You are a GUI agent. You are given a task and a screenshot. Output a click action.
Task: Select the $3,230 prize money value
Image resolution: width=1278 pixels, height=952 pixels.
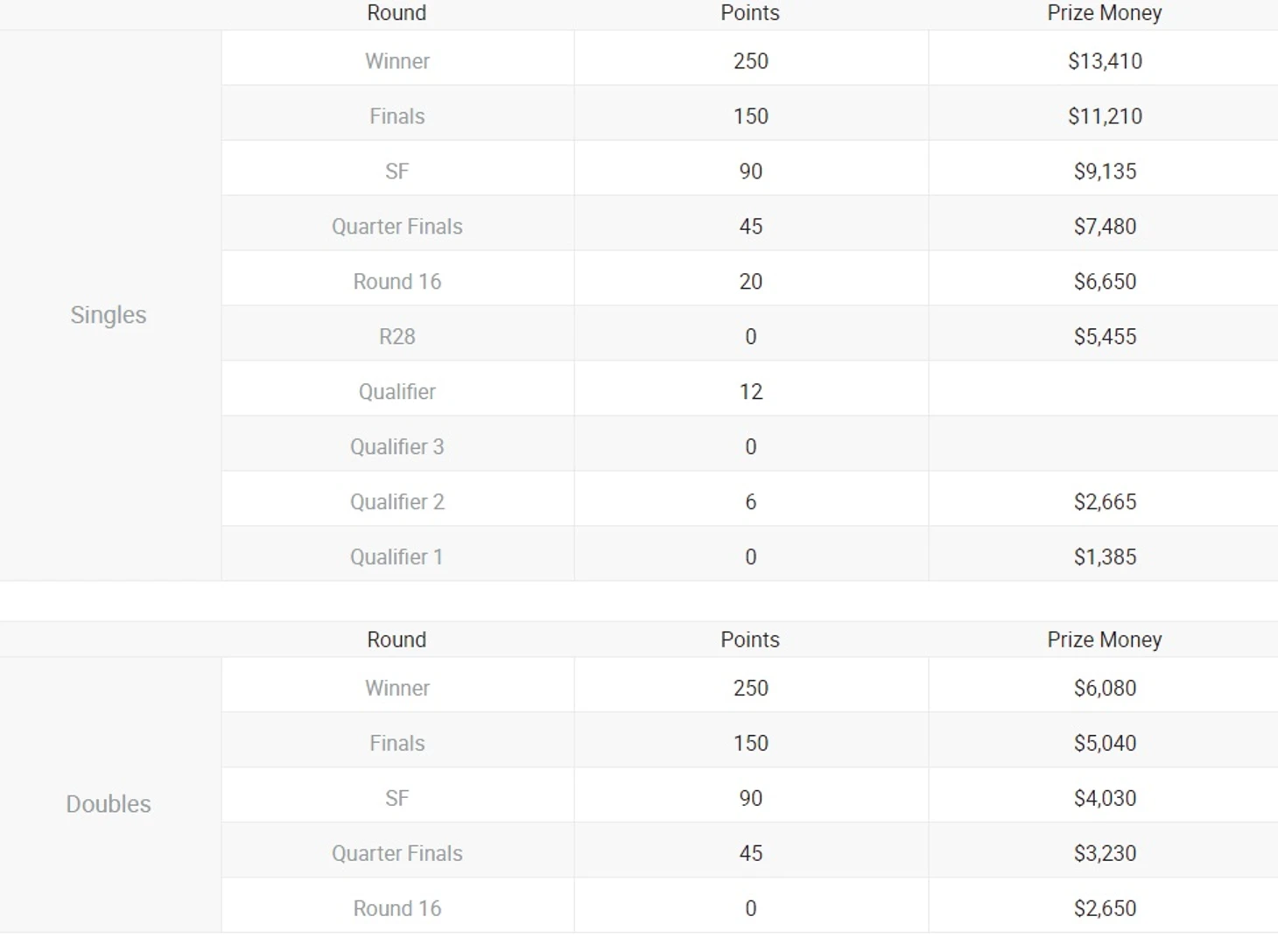pos(1105,854)
